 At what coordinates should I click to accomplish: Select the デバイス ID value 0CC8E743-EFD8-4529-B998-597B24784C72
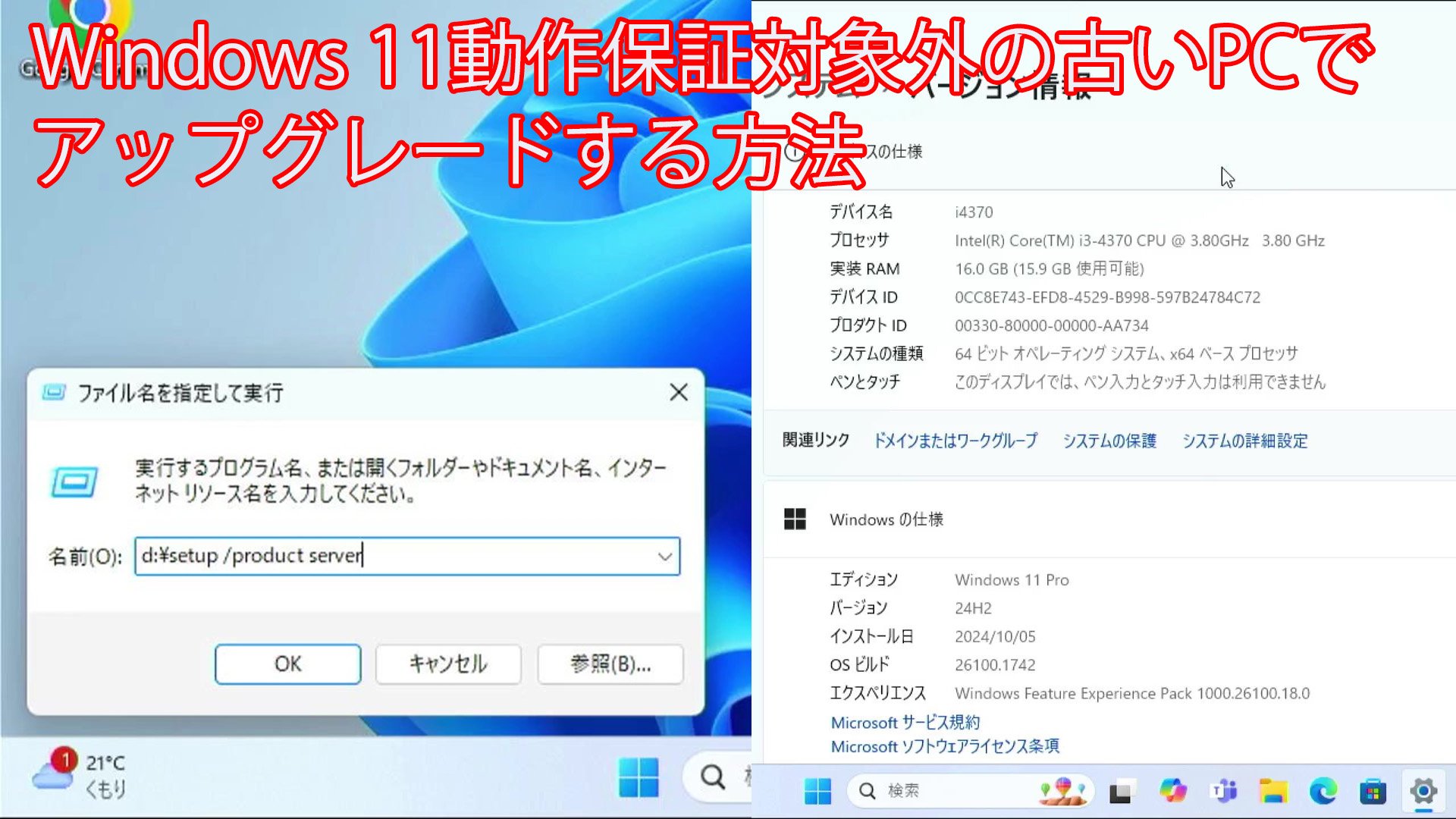click(1108, 297)
